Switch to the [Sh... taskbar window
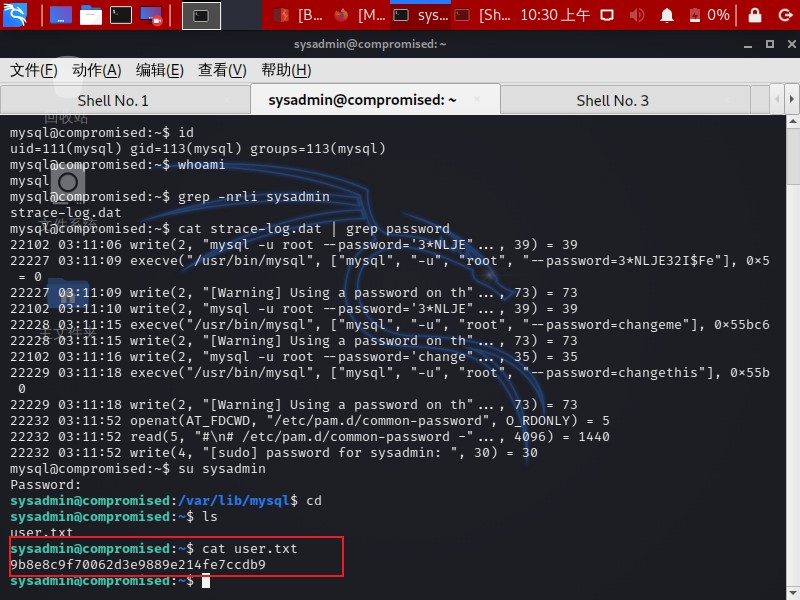Image resolution: width=800 pixels, height=600 pixels. (x=482, y=15)
